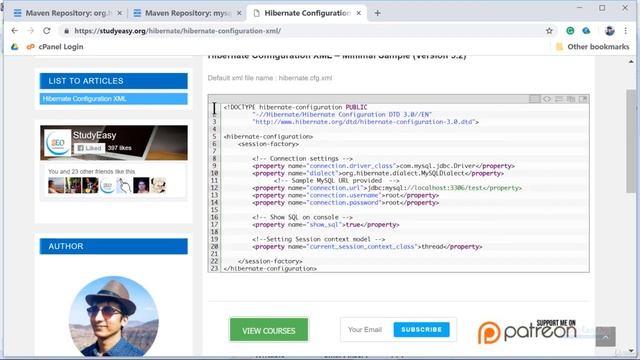Open the Hibernate Configuration XML article link
This screenshot has height=360, width=640.
pyautogui.click(x=113, y=99)
